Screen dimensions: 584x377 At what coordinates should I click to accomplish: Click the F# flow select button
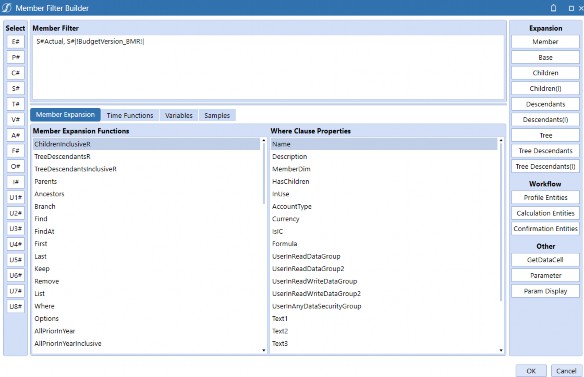tap(15, 151)
